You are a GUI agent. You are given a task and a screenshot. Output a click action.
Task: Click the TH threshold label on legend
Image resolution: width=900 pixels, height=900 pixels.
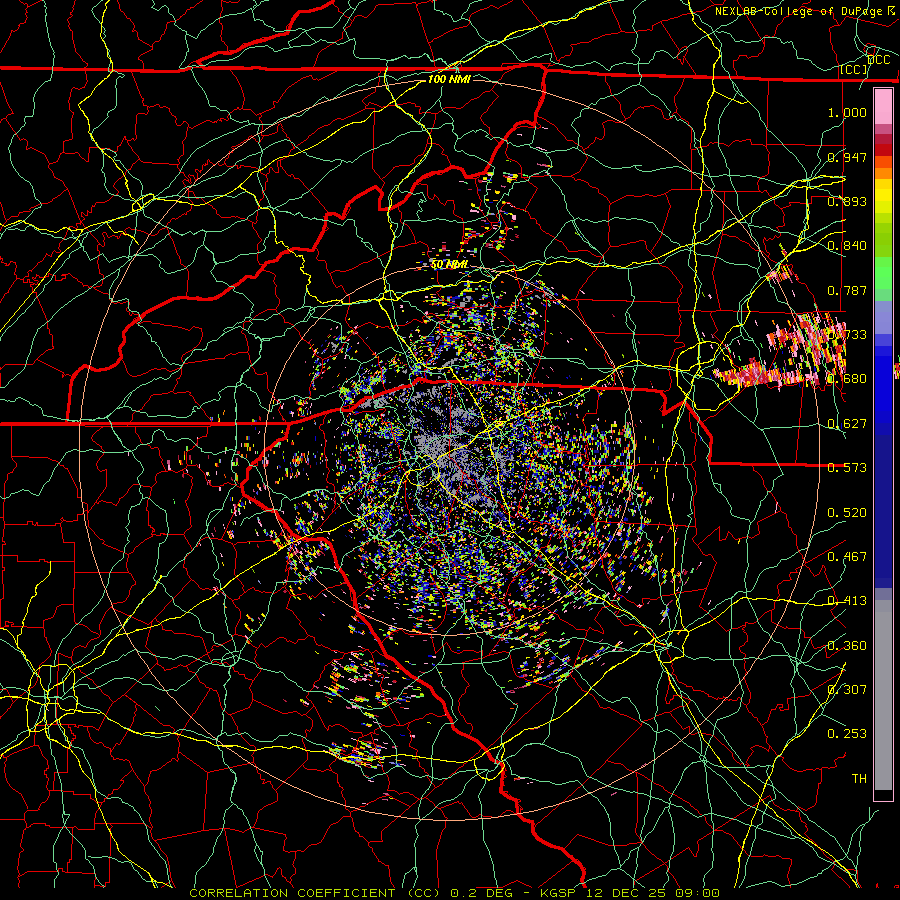(859, 779)
